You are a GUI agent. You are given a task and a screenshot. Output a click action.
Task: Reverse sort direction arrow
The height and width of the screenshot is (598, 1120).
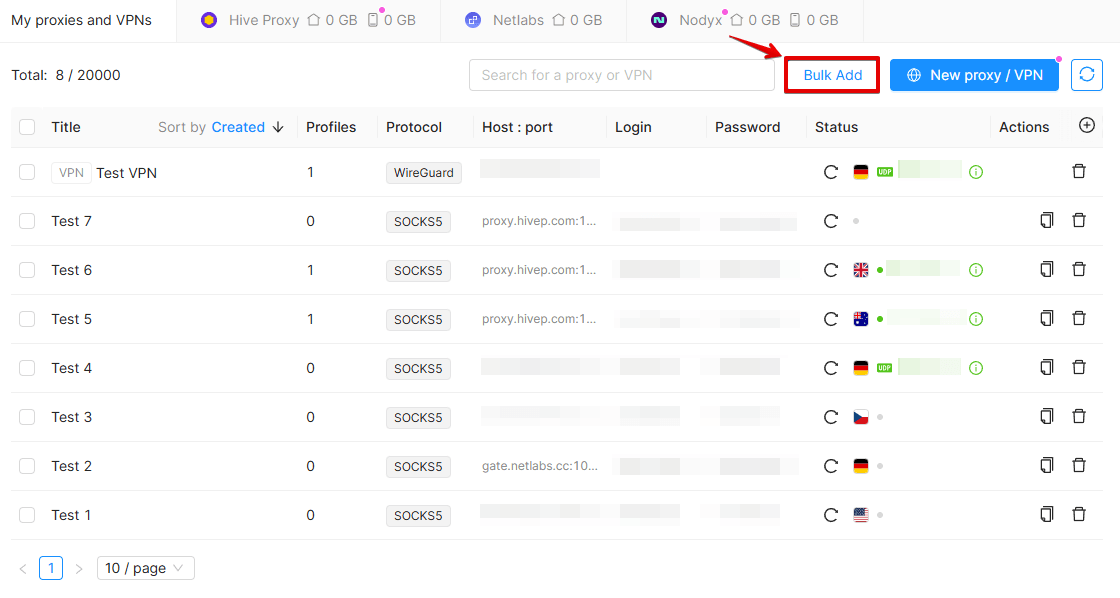tap(278, 127)
